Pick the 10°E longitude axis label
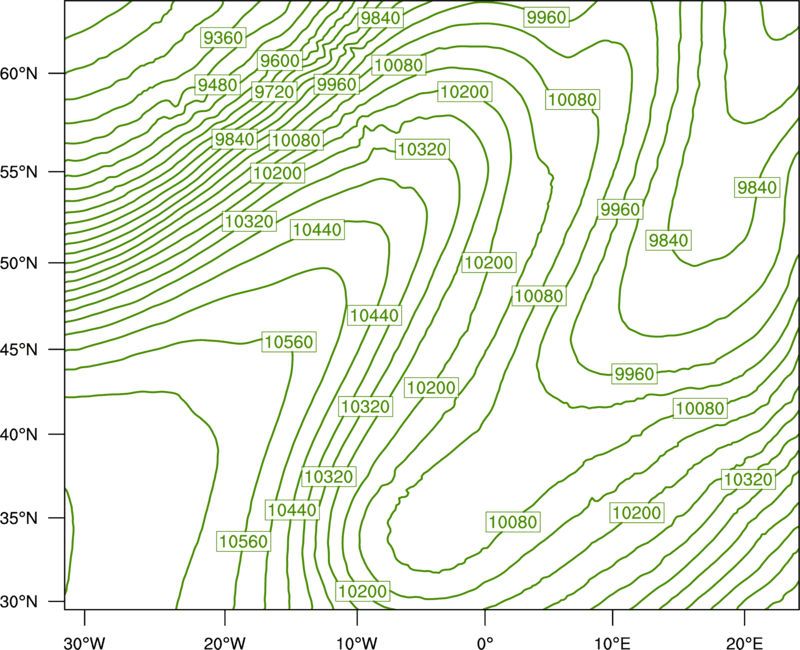 [x=612, y=643]
